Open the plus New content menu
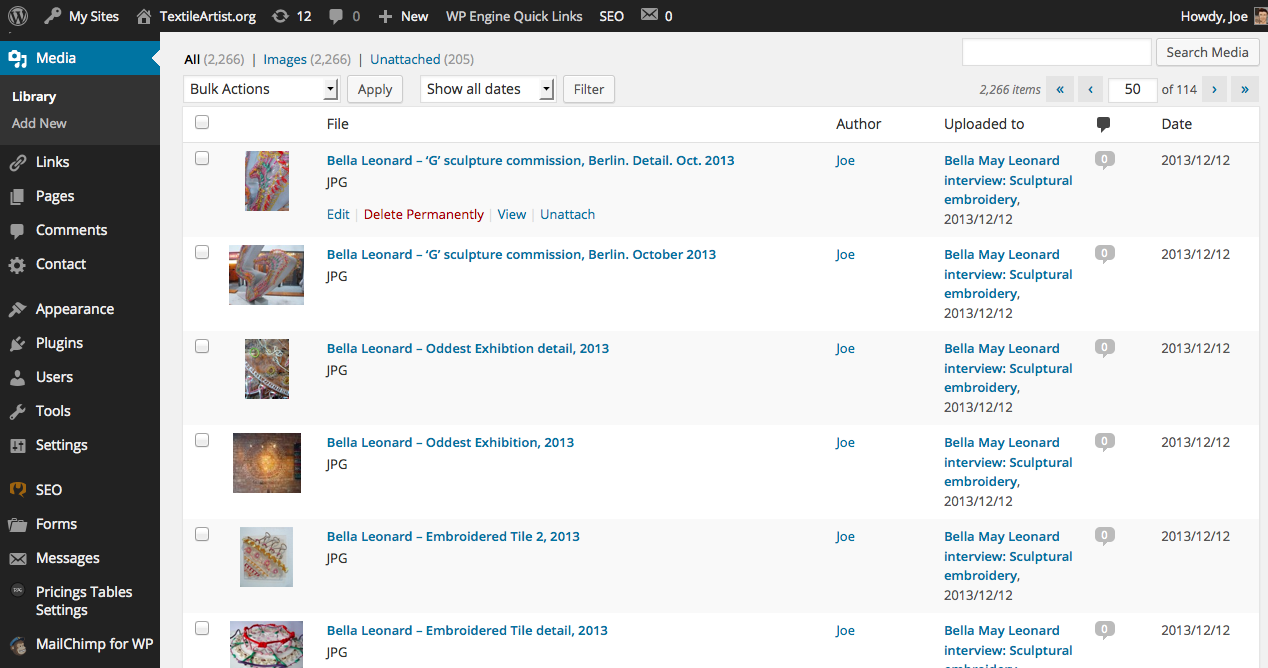 tap(403, 16)
